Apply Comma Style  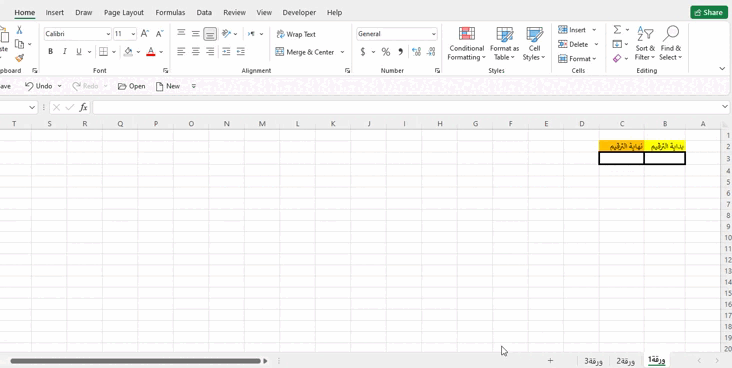(400, 52)
